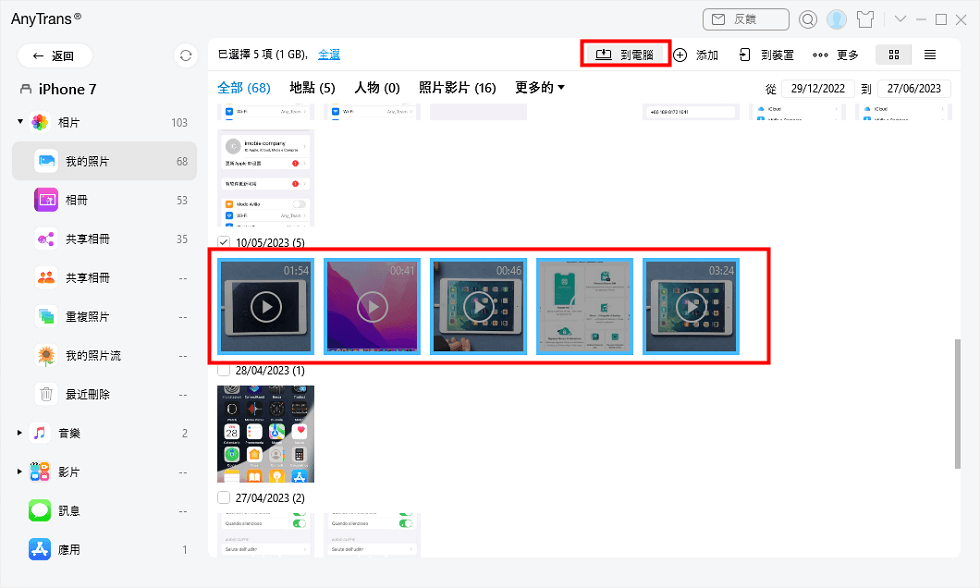Check the 27/04/2023 group checkbox
This screenshot has width=980, height=588.
224,497
